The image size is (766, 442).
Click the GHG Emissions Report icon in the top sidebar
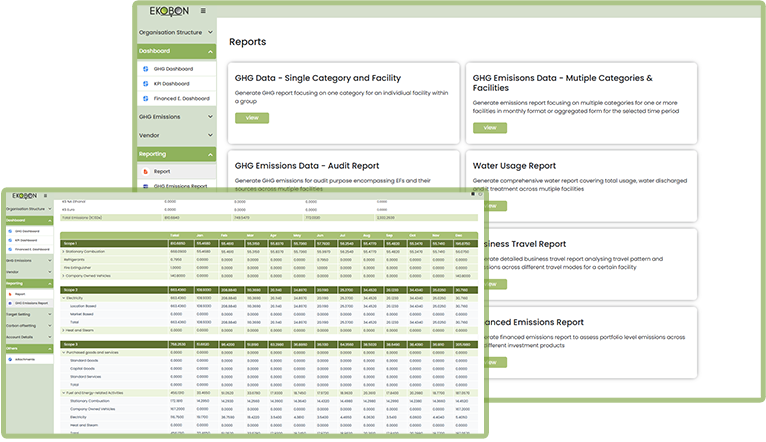pyautogui.click(x=145, y=185)
